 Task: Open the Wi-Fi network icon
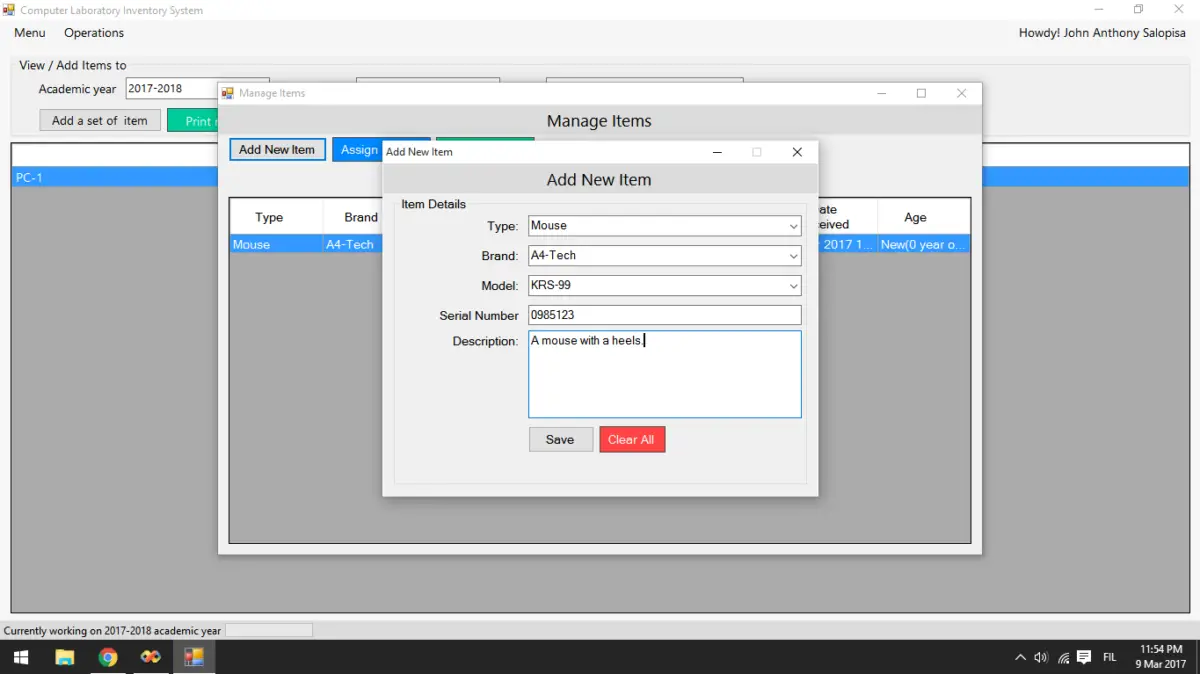(x=1062, y=657)
